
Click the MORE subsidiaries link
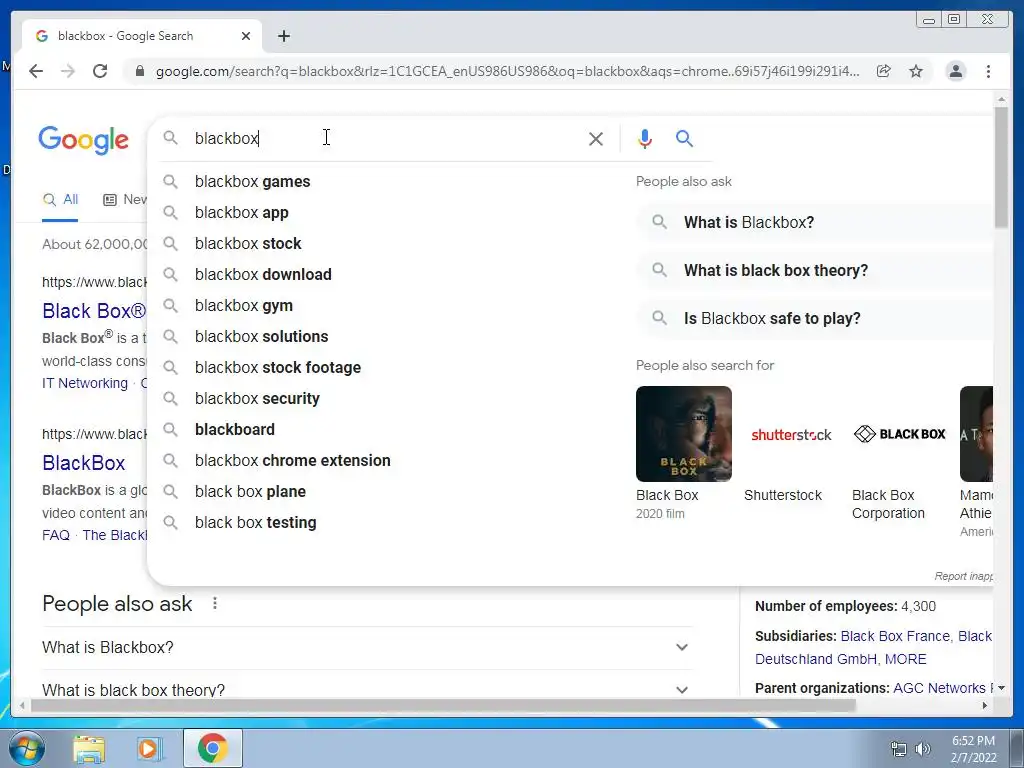905,659
